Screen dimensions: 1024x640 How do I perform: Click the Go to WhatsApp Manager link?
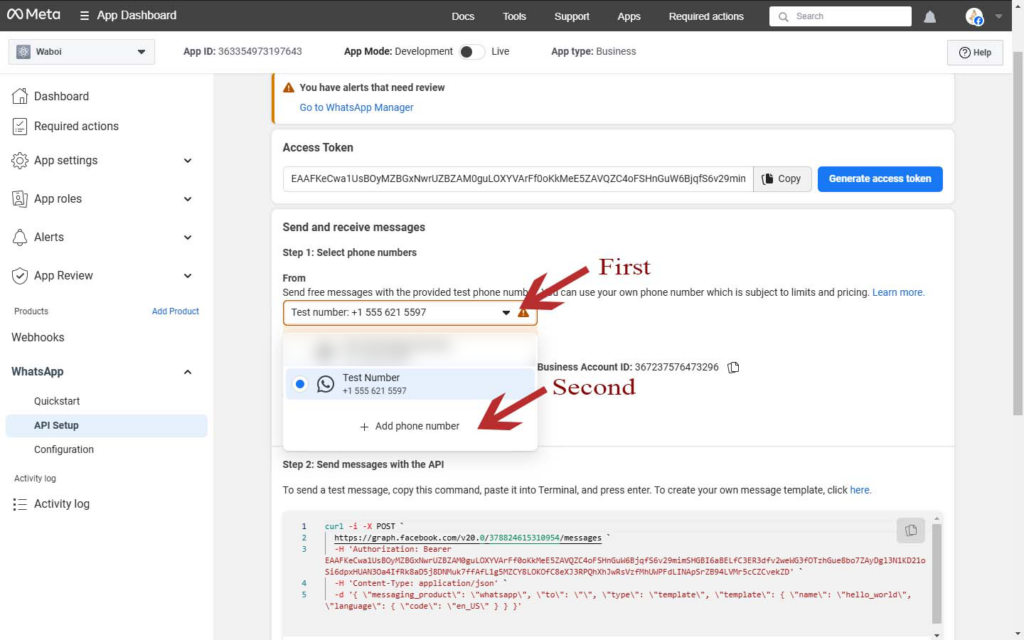pyautogui.click(x=356, y=108)
